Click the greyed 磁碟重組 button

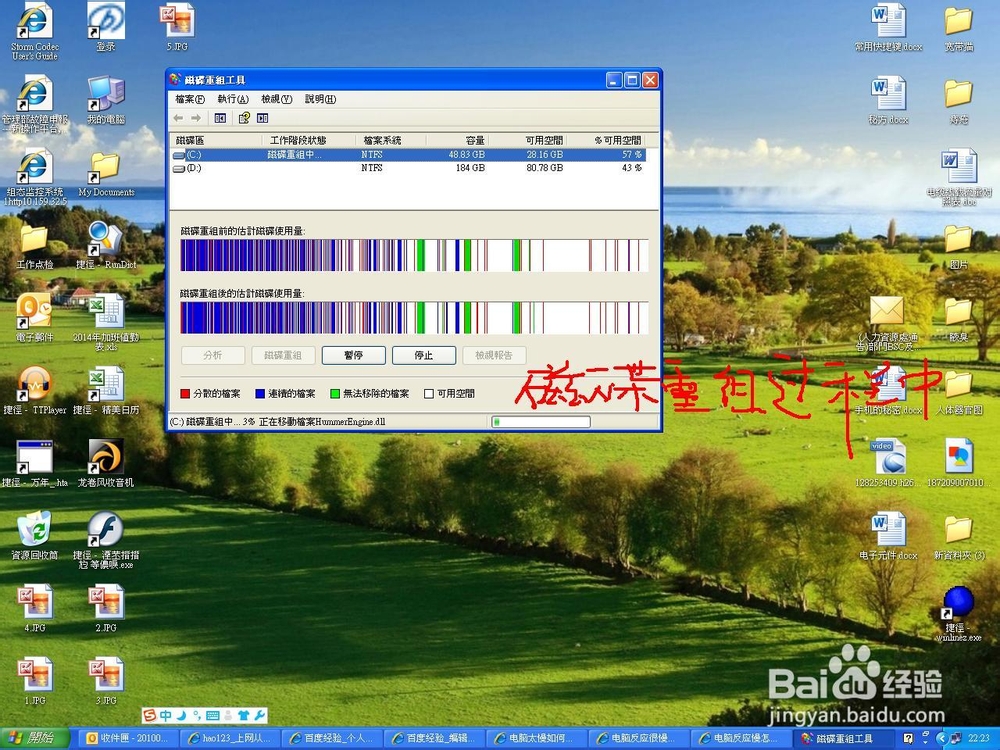tap(283, 355)
